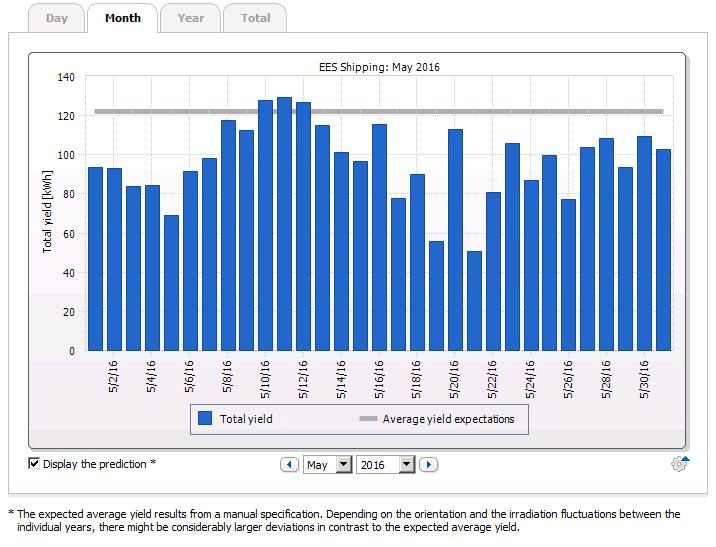Image resolution: width=716 pixels, height=547 pixels.
Task: Click the chart title EES Shipping: May 2016
Action: pyautogui.click(x=379, y=67)
